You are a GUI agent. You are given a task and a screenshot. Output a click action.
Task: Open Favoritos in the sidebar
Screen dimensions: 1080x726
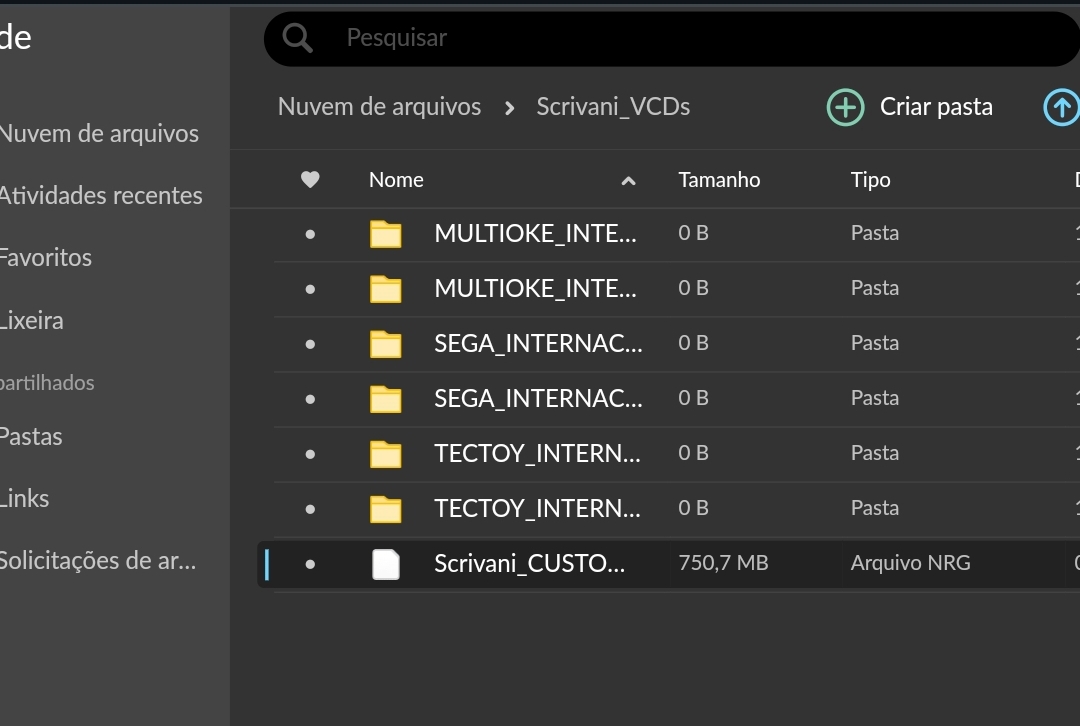45,258
